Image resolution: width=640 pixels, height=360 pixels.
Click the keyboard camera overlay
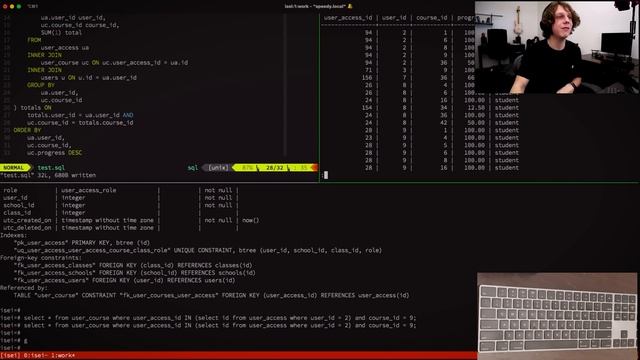pyautogui.click(x=557, y=315)
